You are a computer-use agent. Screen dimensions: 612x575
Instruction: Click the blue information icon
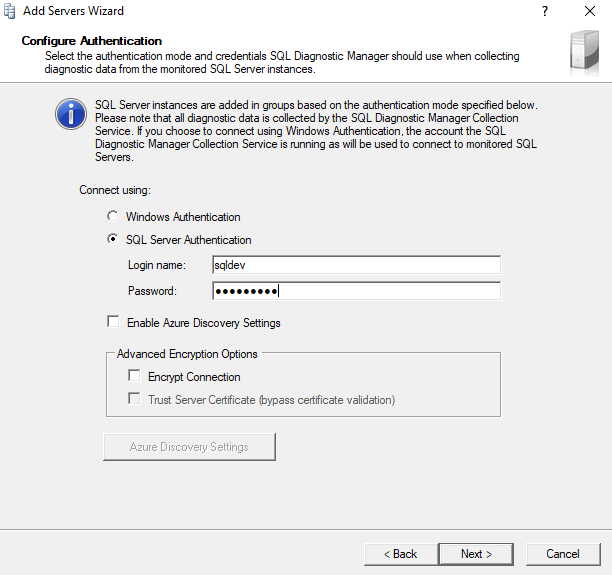coord(71,114)
